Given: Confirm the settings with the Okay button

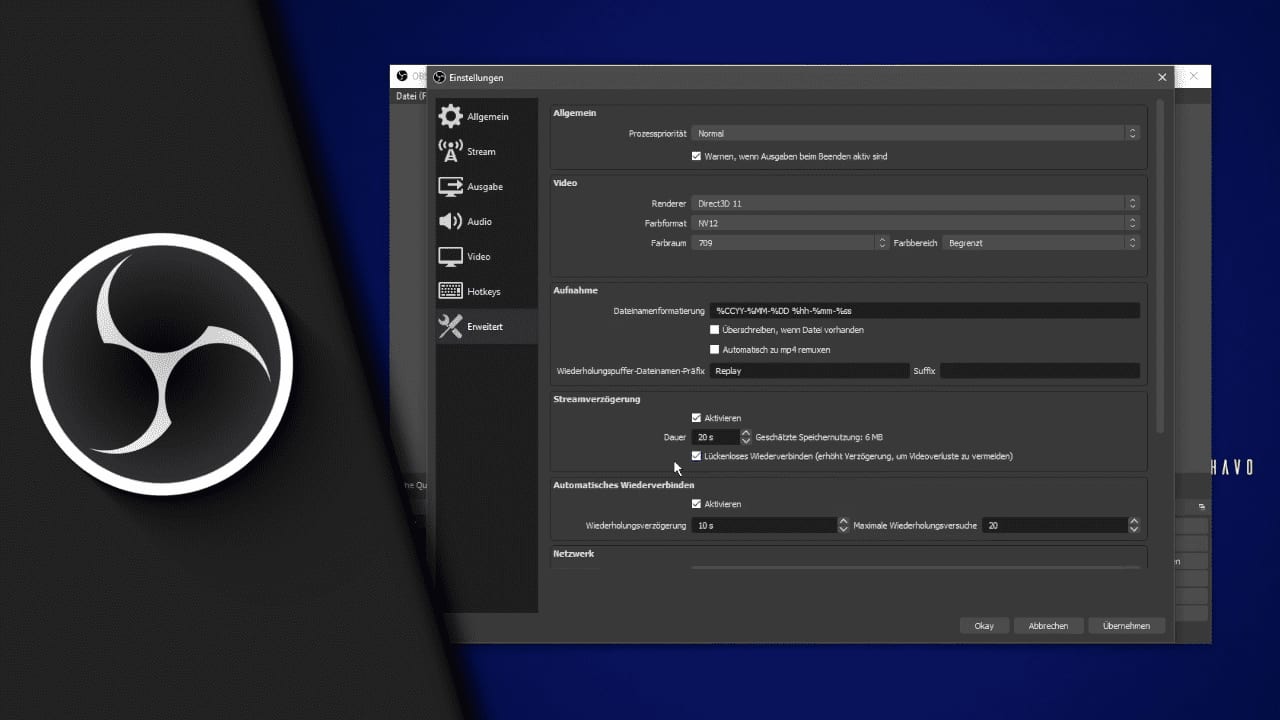Looking at the screenshot, I should coord(984,626).
